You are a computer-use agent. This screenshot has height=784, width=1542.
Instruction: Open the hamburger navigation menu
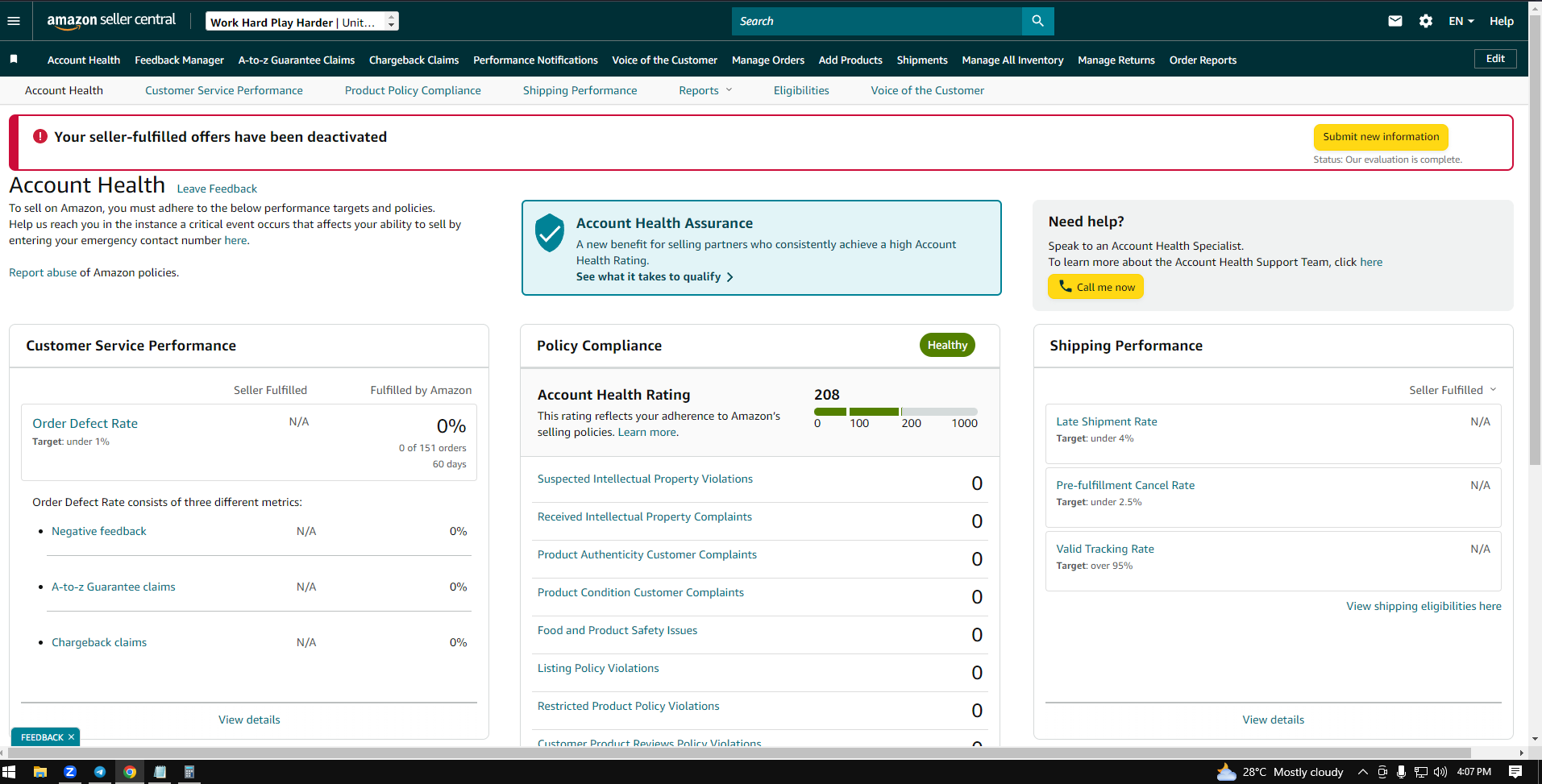(14, 21)
